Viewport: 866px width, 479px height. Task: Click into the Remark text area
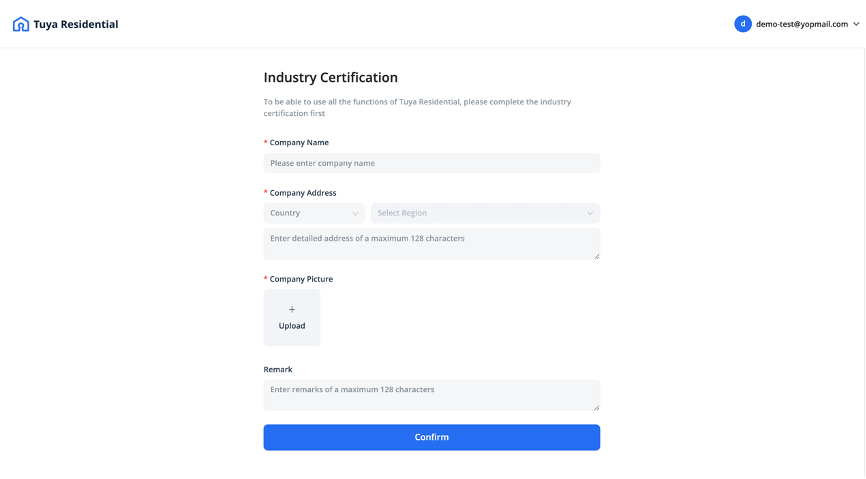(431, 394)
